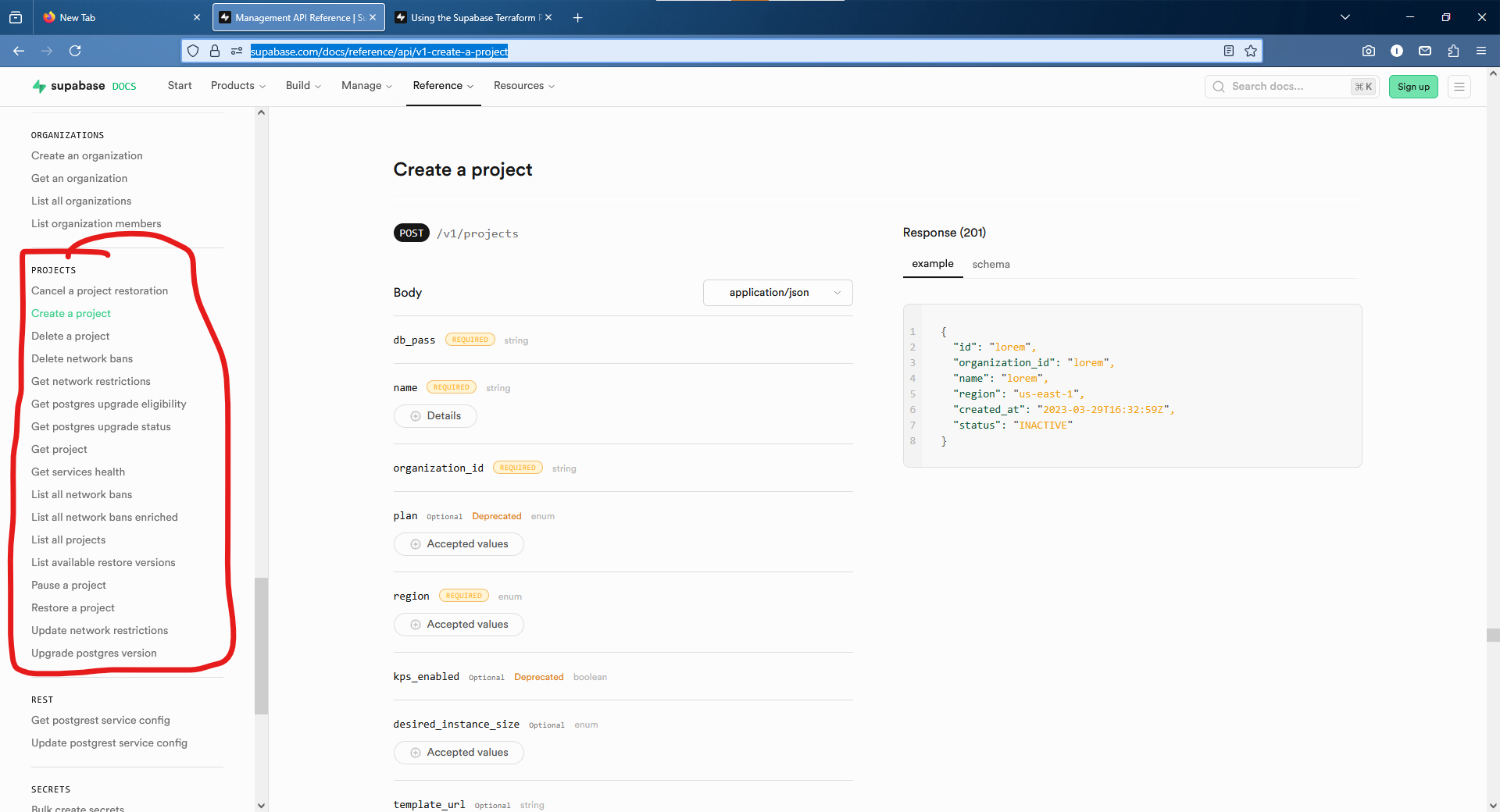This screenshot has width=1500, height=812.
Task: Expand Accepted values for region parameter
Action: click(x=459, y=625)
